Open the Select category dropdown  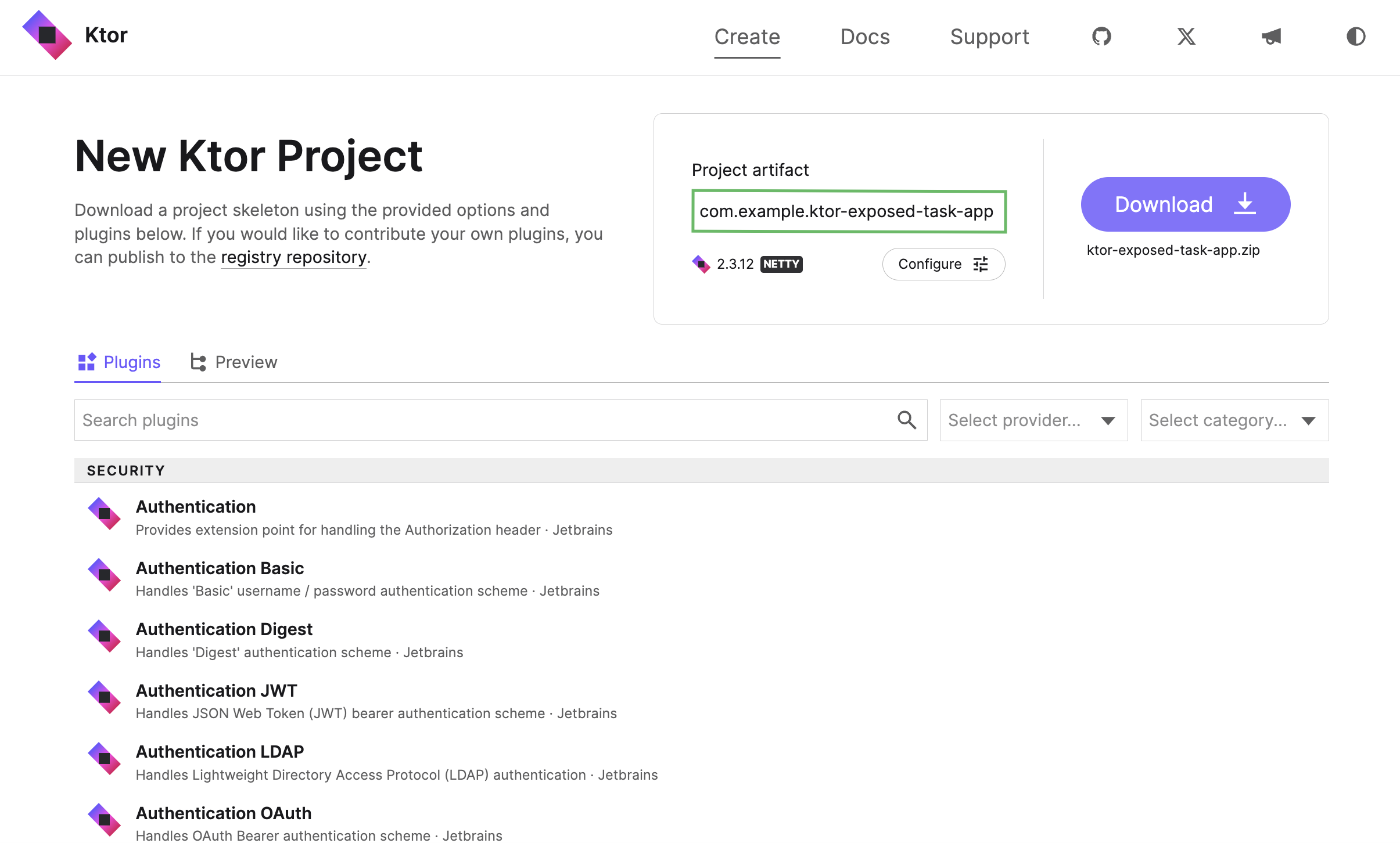point(1233,420)
